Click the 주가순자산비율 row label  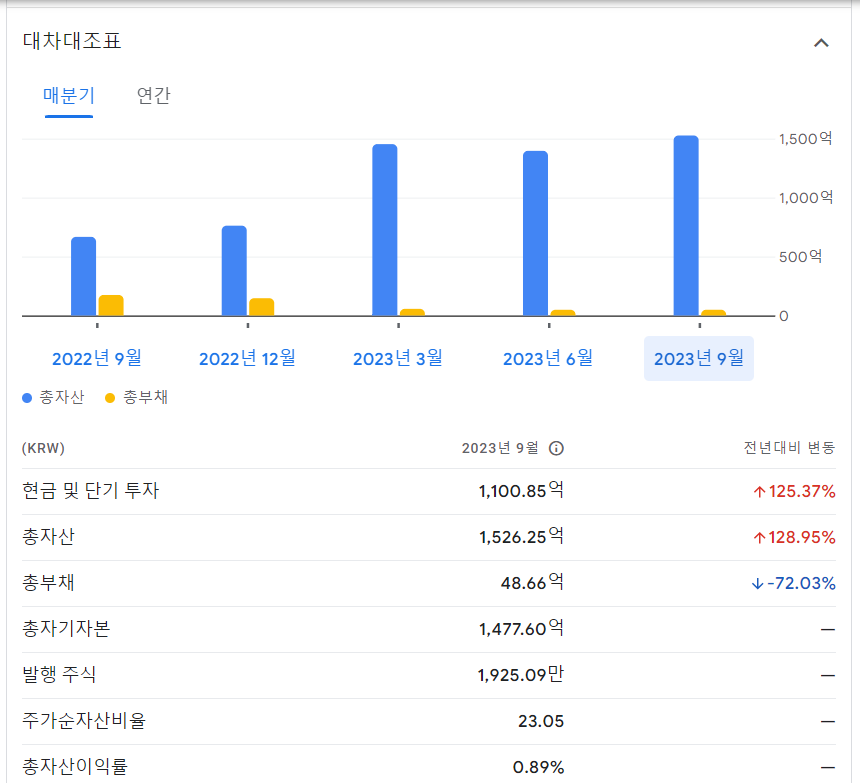(x=84, y=721)
